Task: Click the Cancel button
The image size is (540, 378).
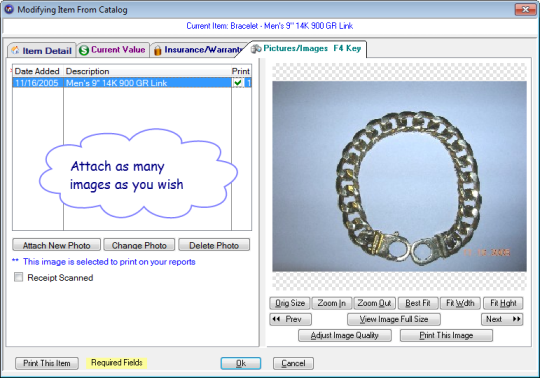Action: [x=293, y=363]
